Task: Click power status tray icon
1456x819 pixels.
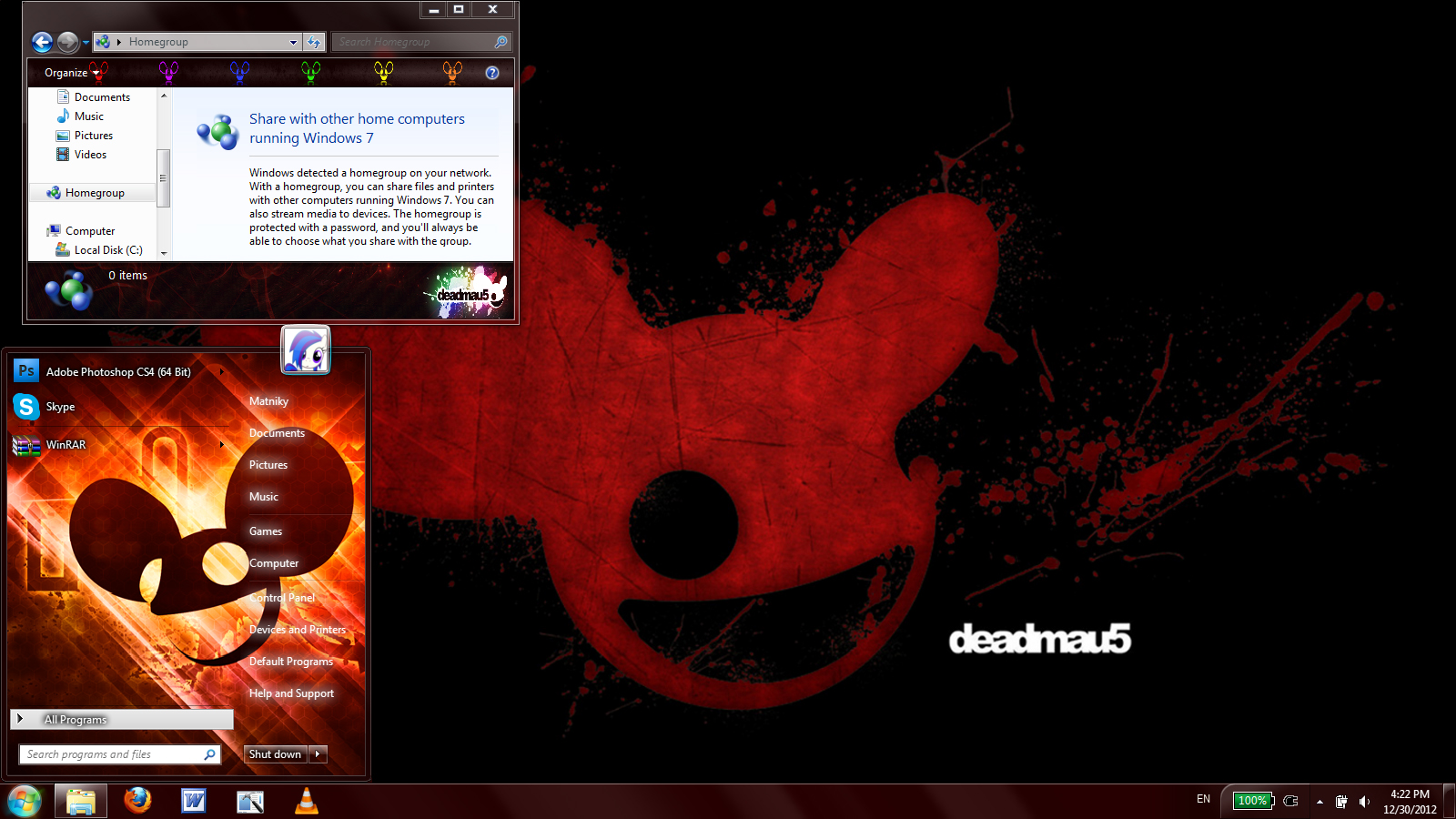Action: tap(1341, 802)
